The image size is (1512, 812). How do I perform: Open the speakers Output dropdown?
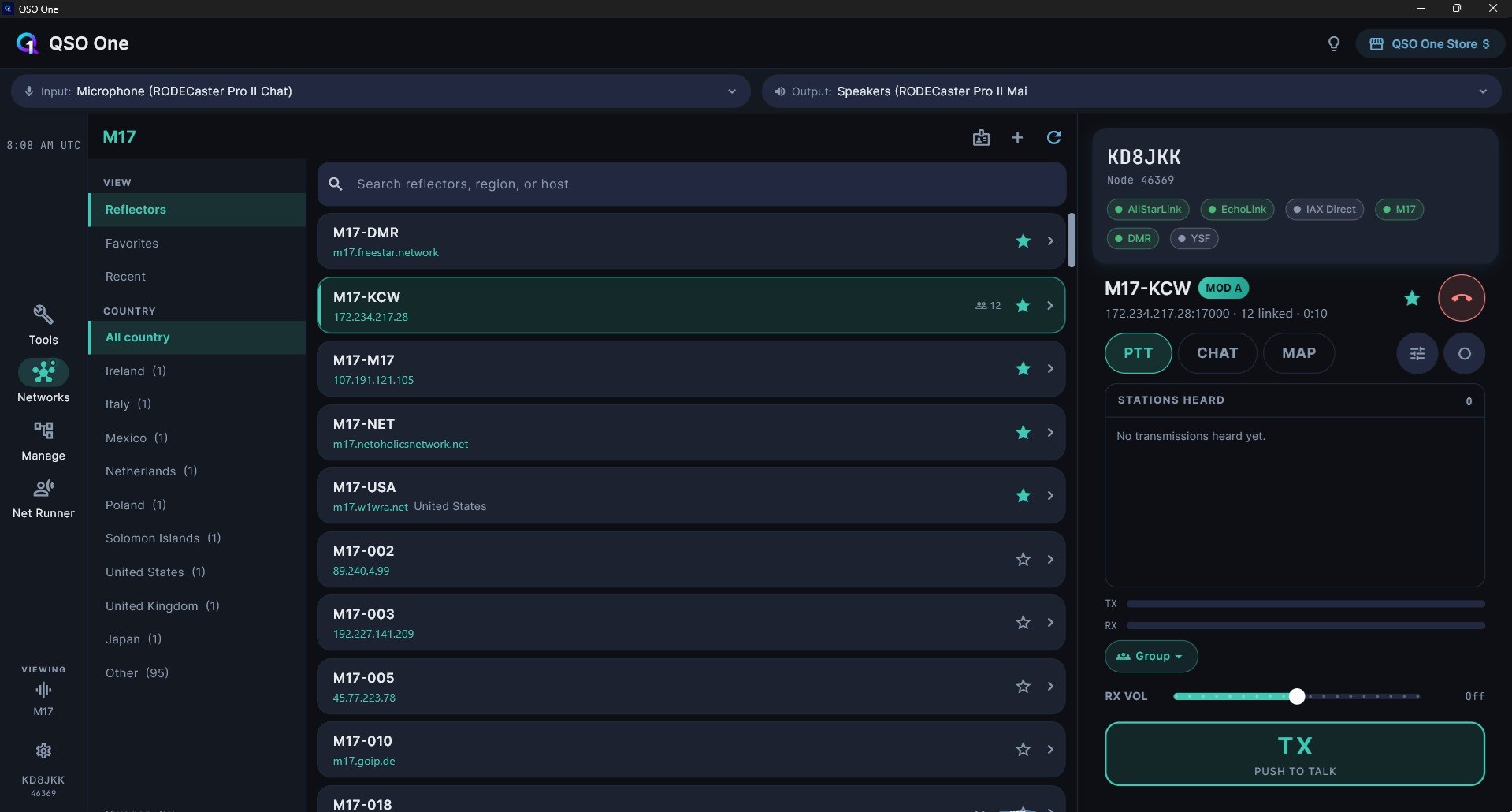point(1131,91)
